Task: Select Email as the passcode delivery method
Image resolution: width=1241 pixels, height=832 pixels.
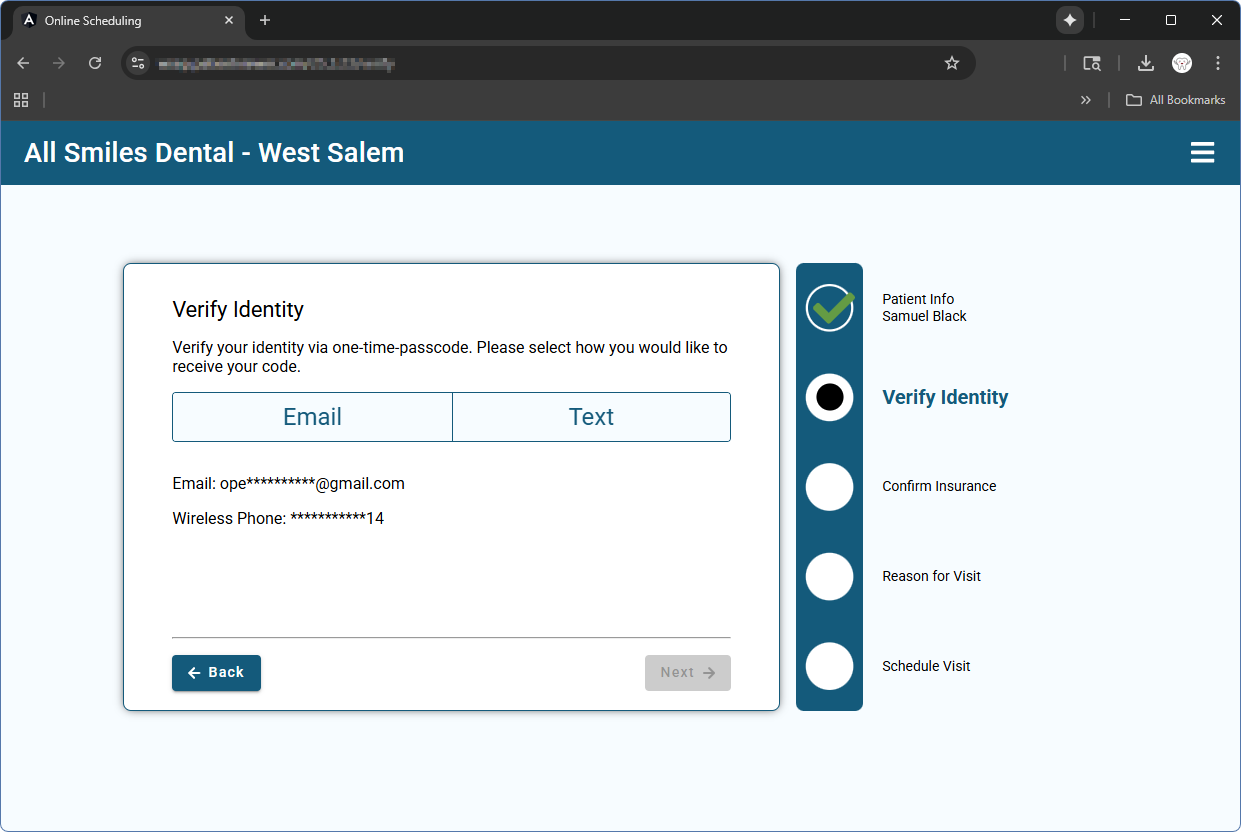Action: coord(312,417)
